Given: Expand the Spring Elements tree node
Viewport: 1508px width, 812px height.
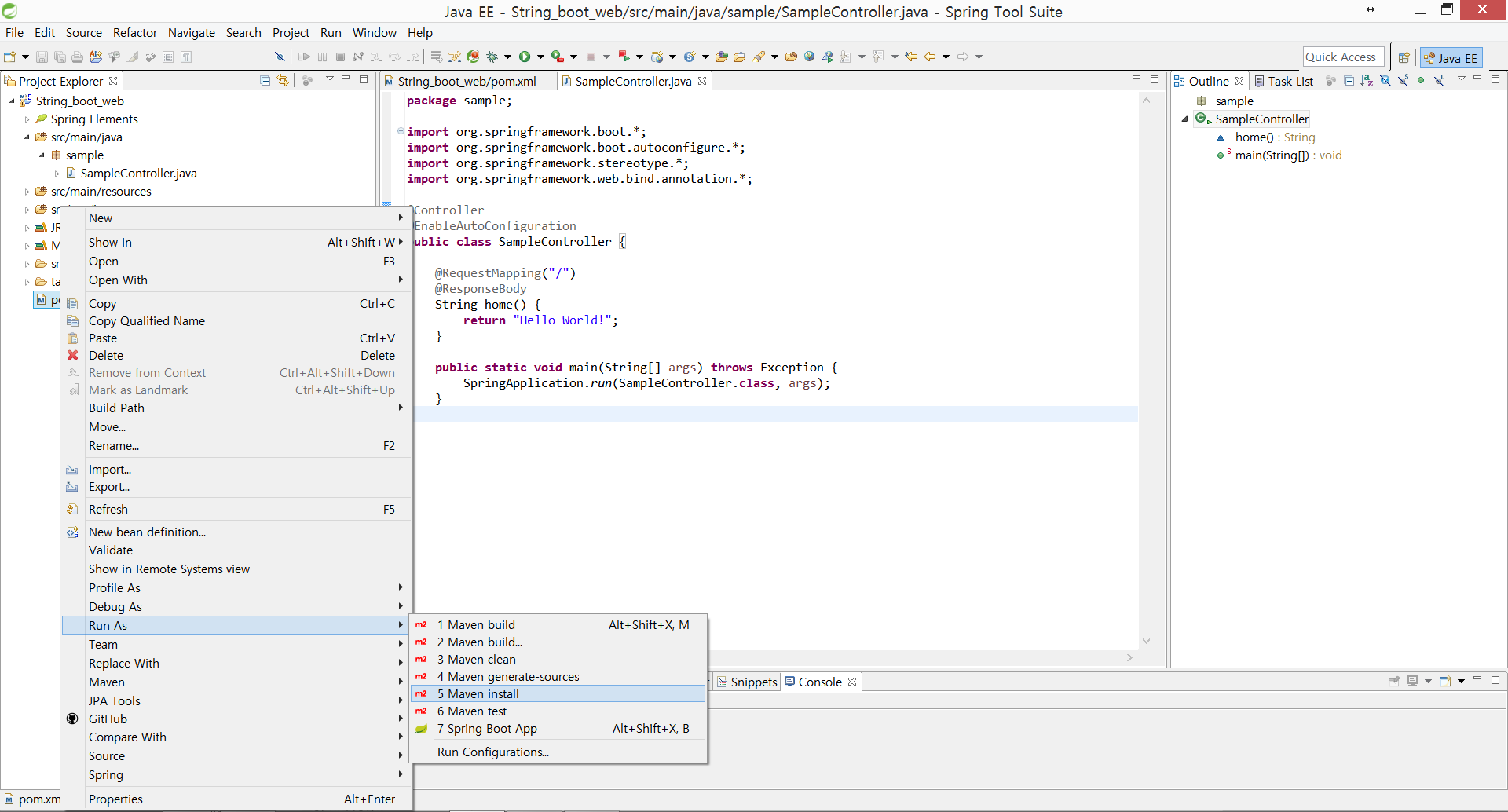Looking at the screenshot, I should click(x=27, y=119).
